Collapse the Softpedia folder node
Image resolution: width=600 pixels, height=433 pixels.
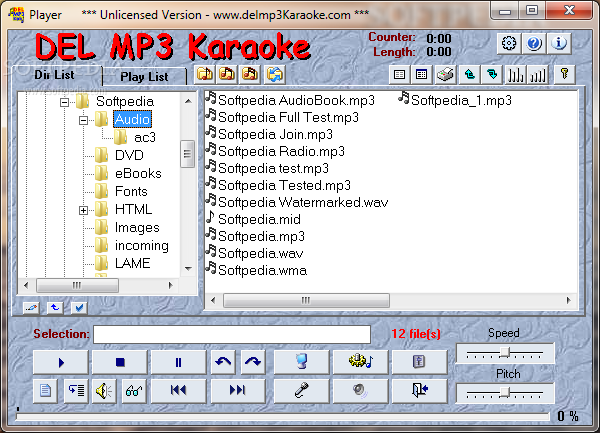coord(64,102)
